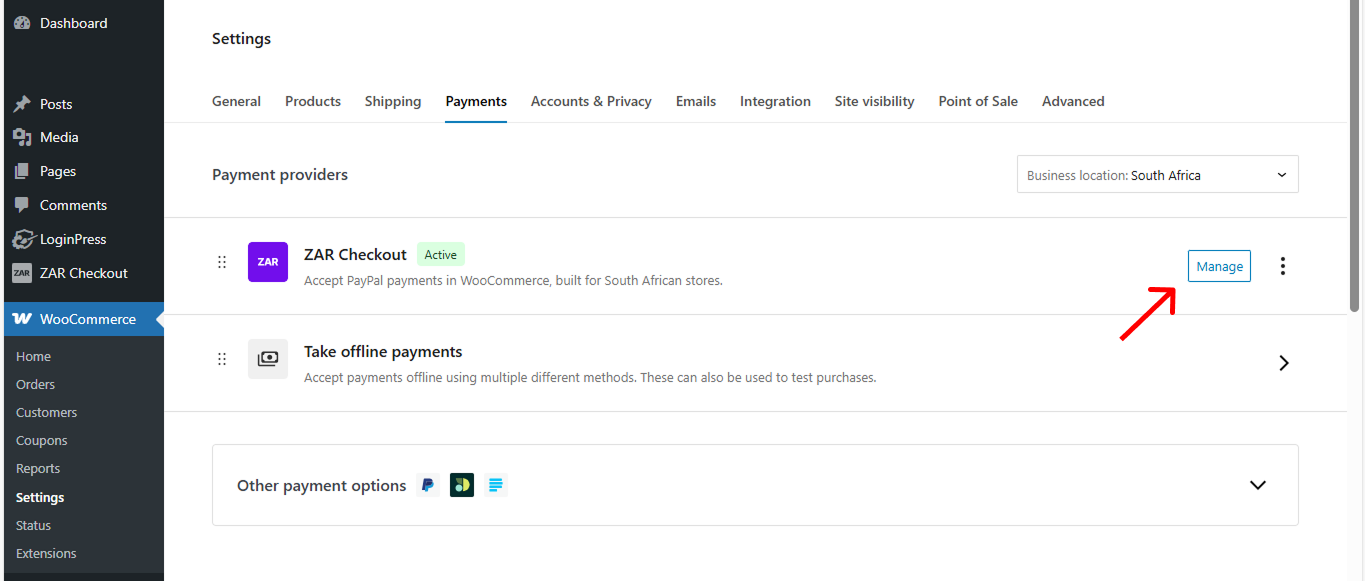The image size is (1365, 581).
Task: Click the Payment providers heading
Action: 280,174
